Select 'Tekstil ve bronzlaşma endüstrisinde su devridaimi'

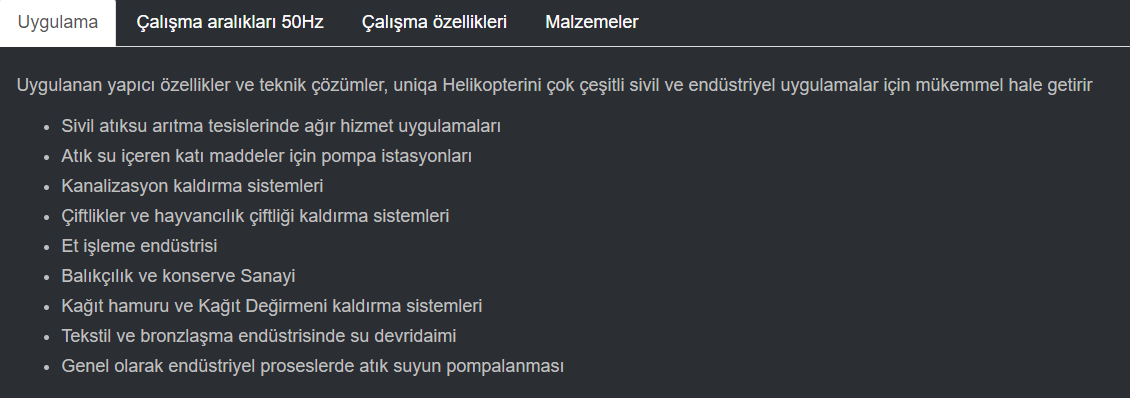pyautogui.click(x=259, y=336)
